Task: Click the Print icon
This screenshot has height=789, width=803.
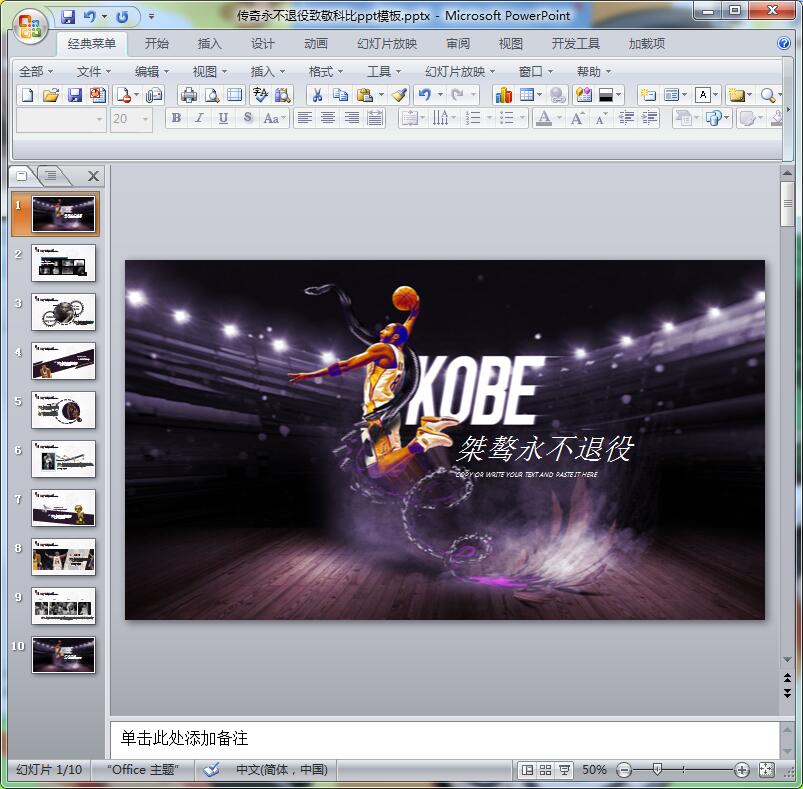Action: tap(189, 95)
